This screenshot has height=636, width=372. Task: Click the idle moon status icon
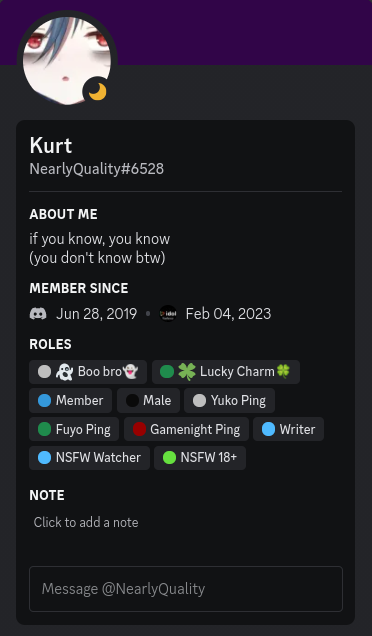(97, 92)
